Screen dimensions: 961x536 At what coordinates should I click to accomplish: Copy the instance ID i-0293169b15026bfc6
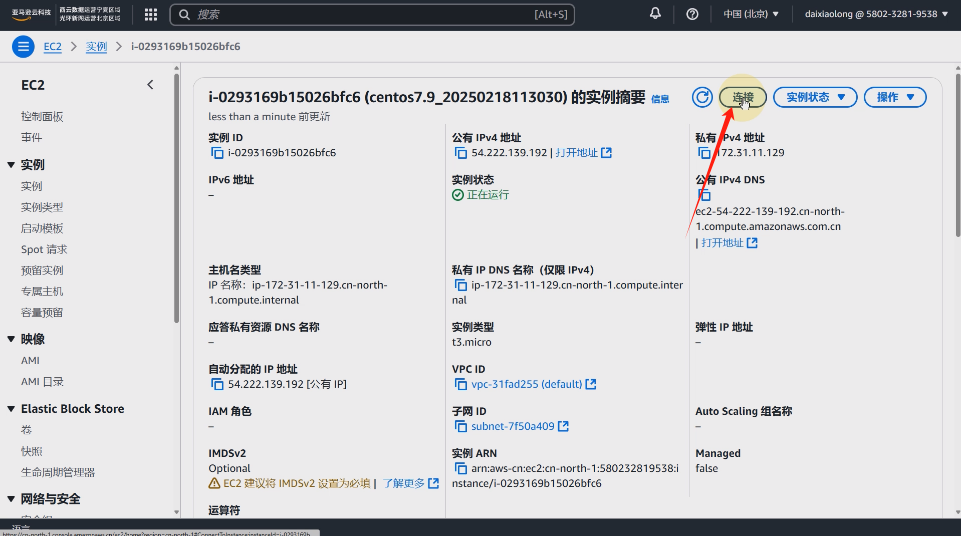coord(217,153)
